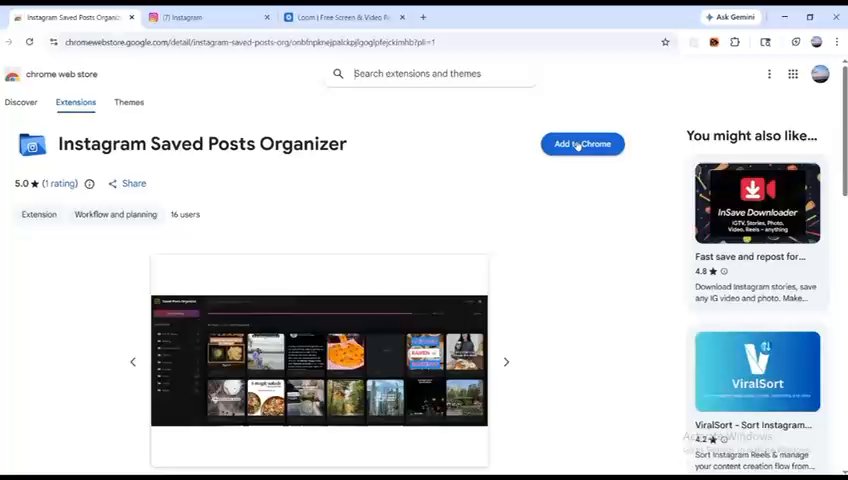
Task: Open the extension screenshot preview image
Action: [319, 361]
